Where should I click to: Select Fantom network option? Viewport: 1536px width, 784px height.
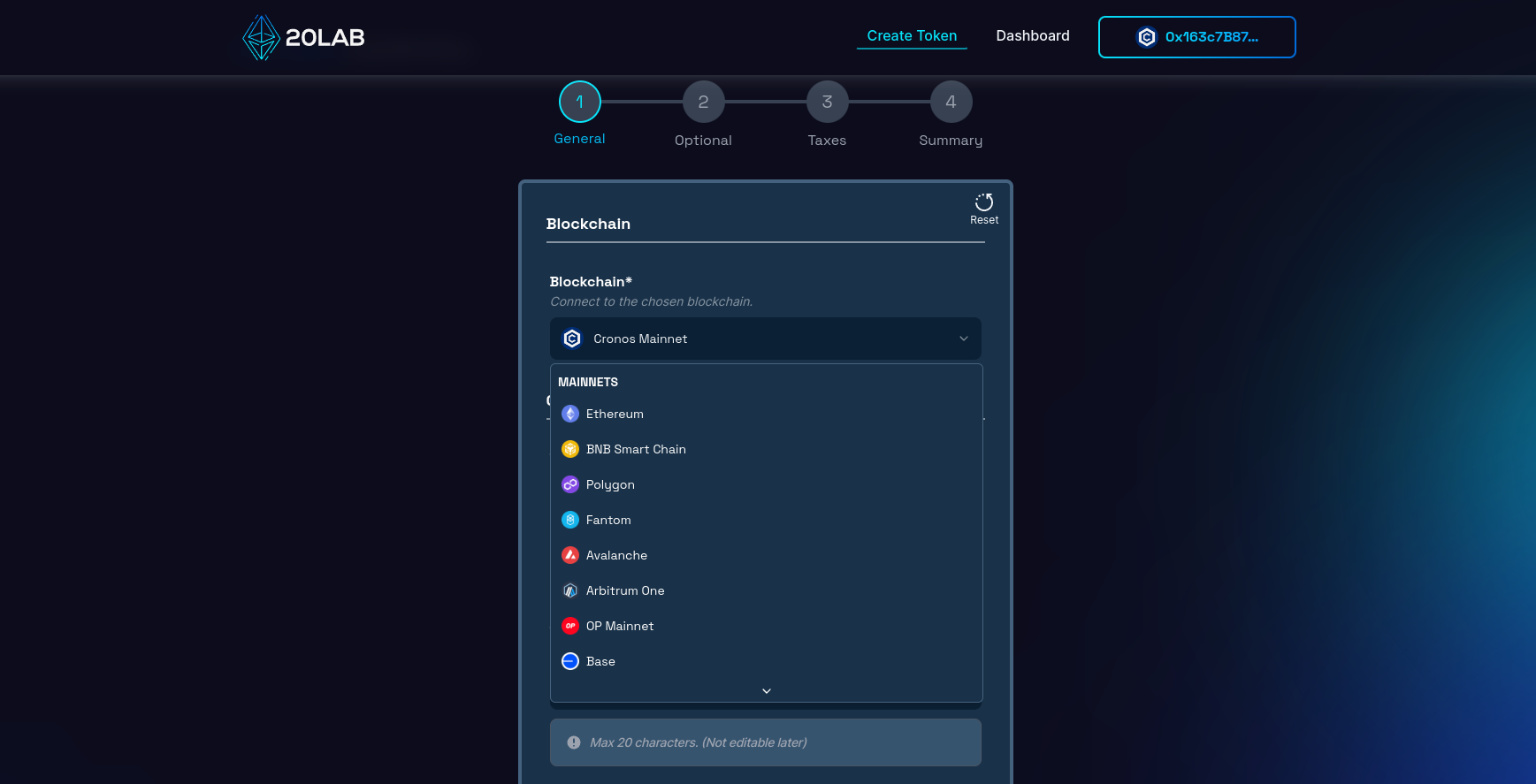[x=766, y=520]
